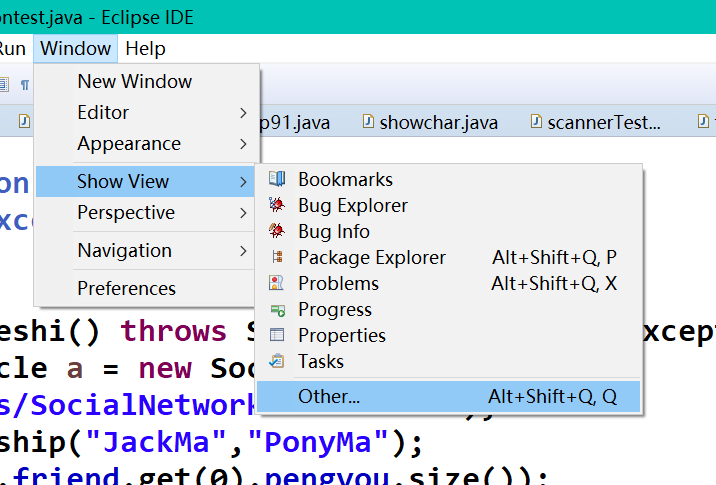
Task: Click the Alt+Shift+Q, P shortcut text
Action: [x=554, y=258]
